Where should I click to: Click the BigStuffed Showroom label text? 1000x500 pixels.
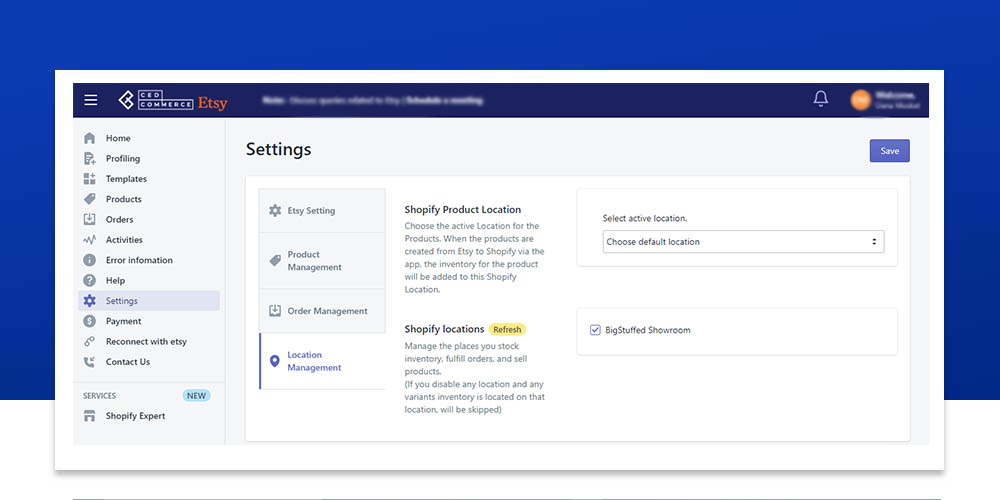click(x=647, y=330)
